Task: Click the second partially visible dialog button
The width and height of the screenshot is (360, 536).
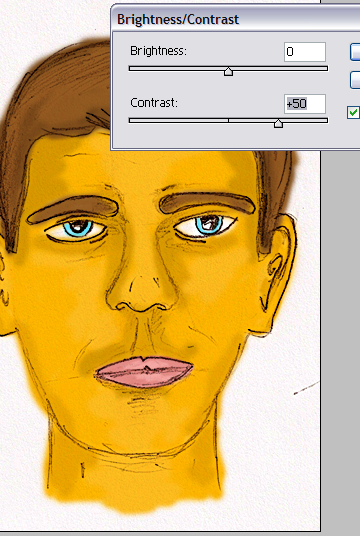Action: pyautogui.click(x=355, y=80)
